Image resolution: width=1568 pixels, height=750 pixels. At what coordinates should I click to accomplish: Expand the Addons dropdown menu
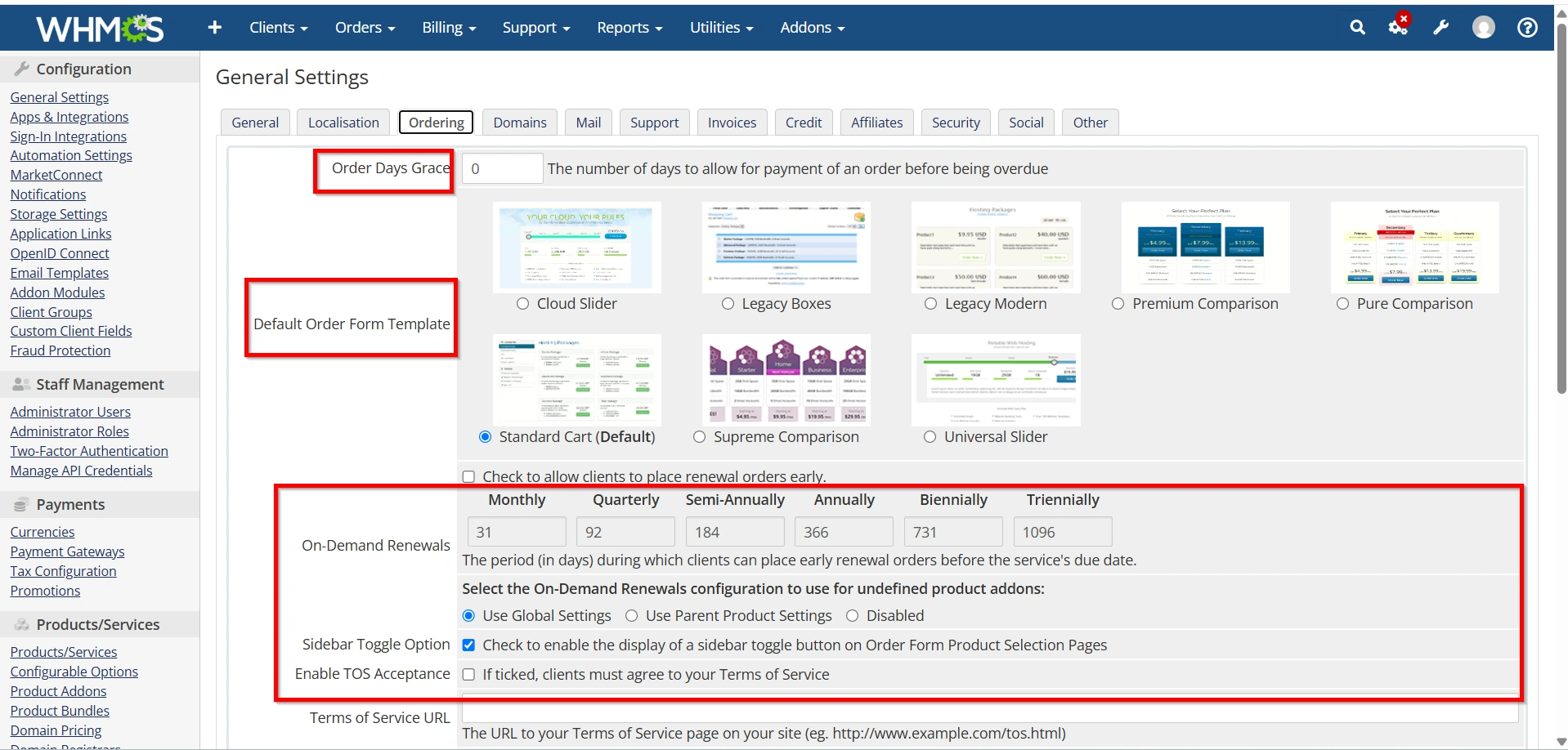(813, 28)
